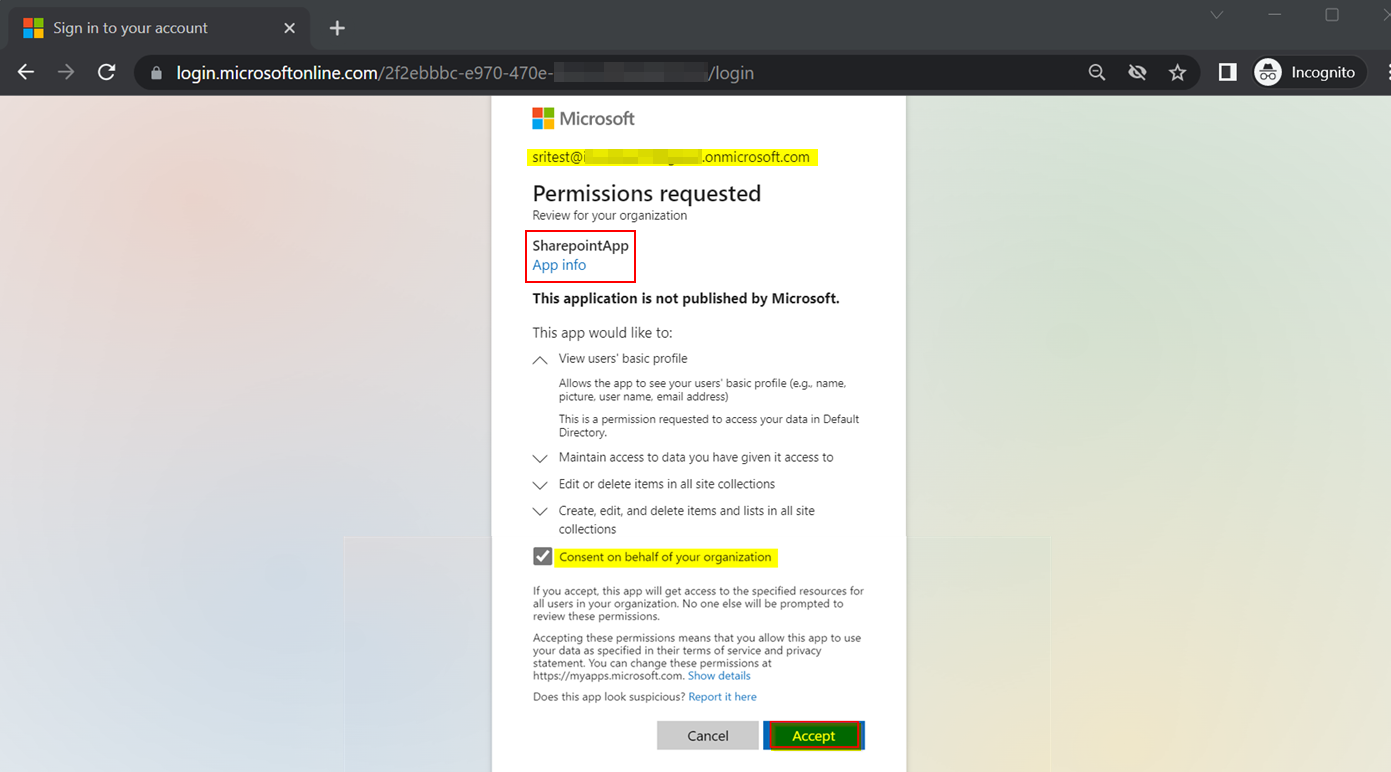Click 'Report it here' link
Screen dimensions: 1391x772
coord(722,697)
